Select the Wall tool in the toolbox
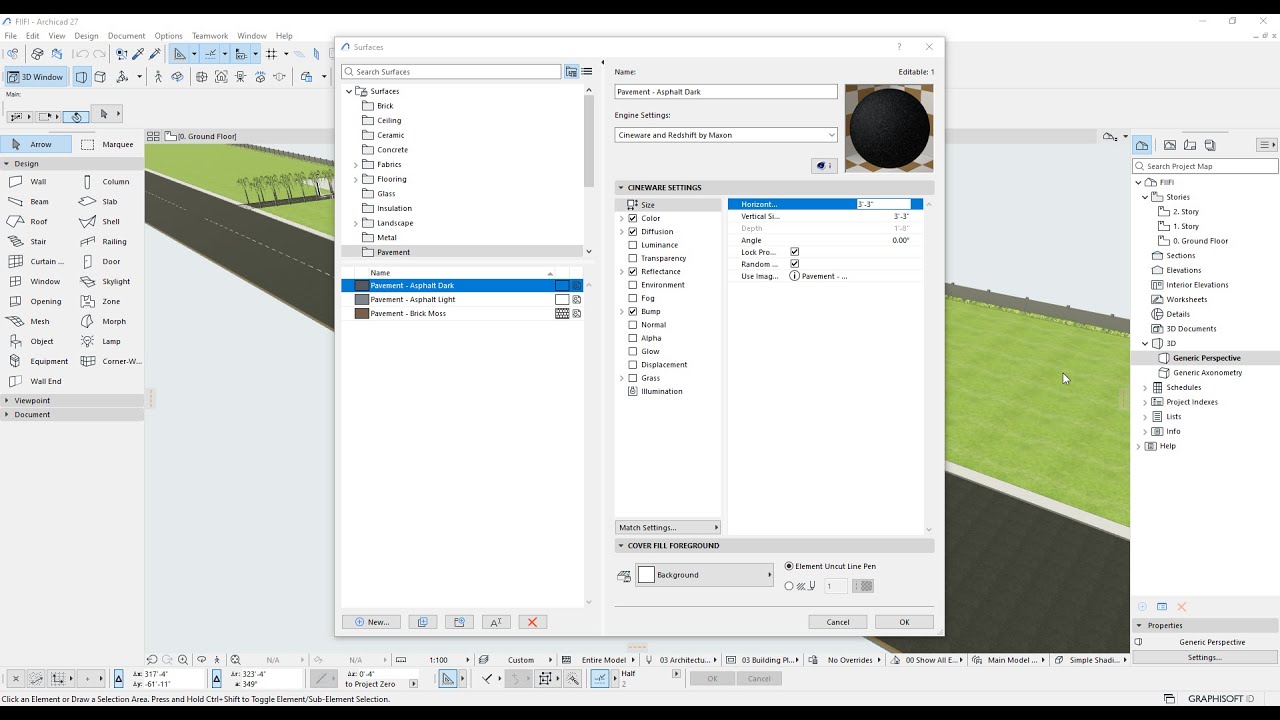This screenshot has width=1280, height=720. 36,182
